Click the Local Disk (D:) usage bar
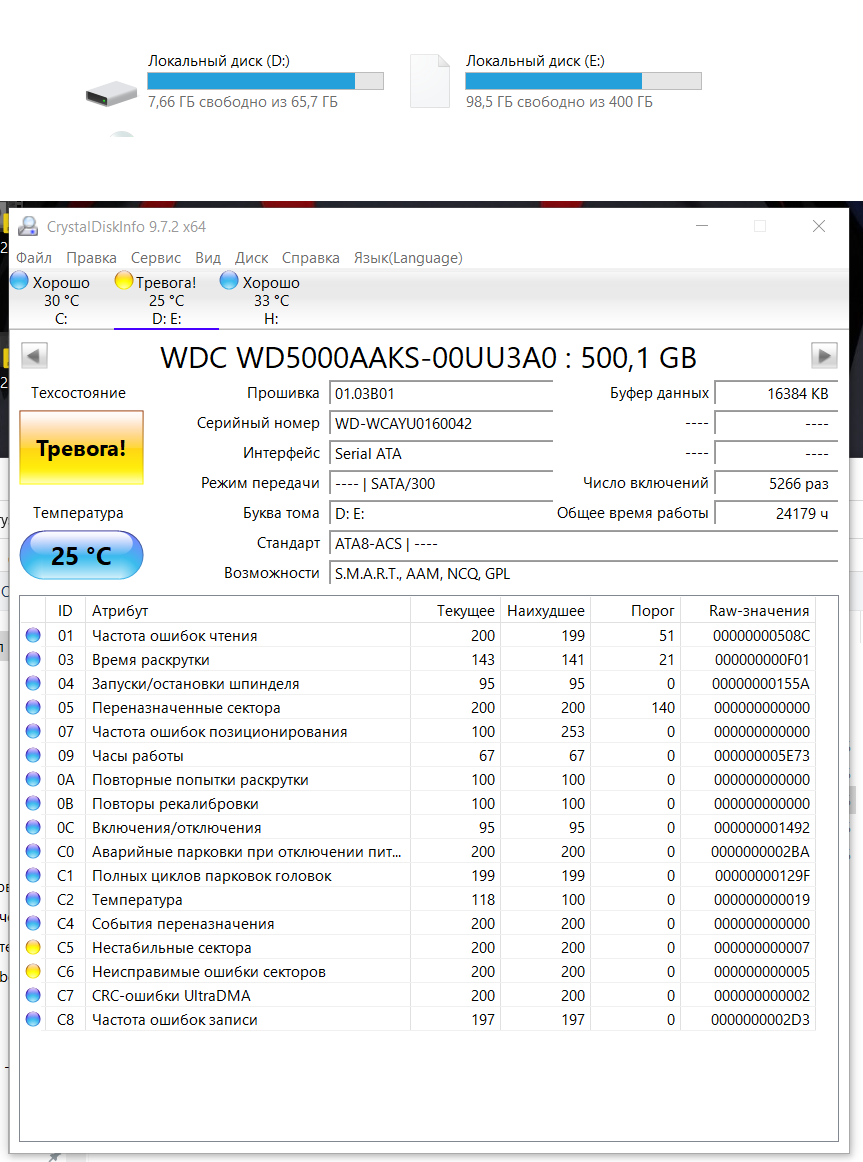 click(x=265, y=81)
